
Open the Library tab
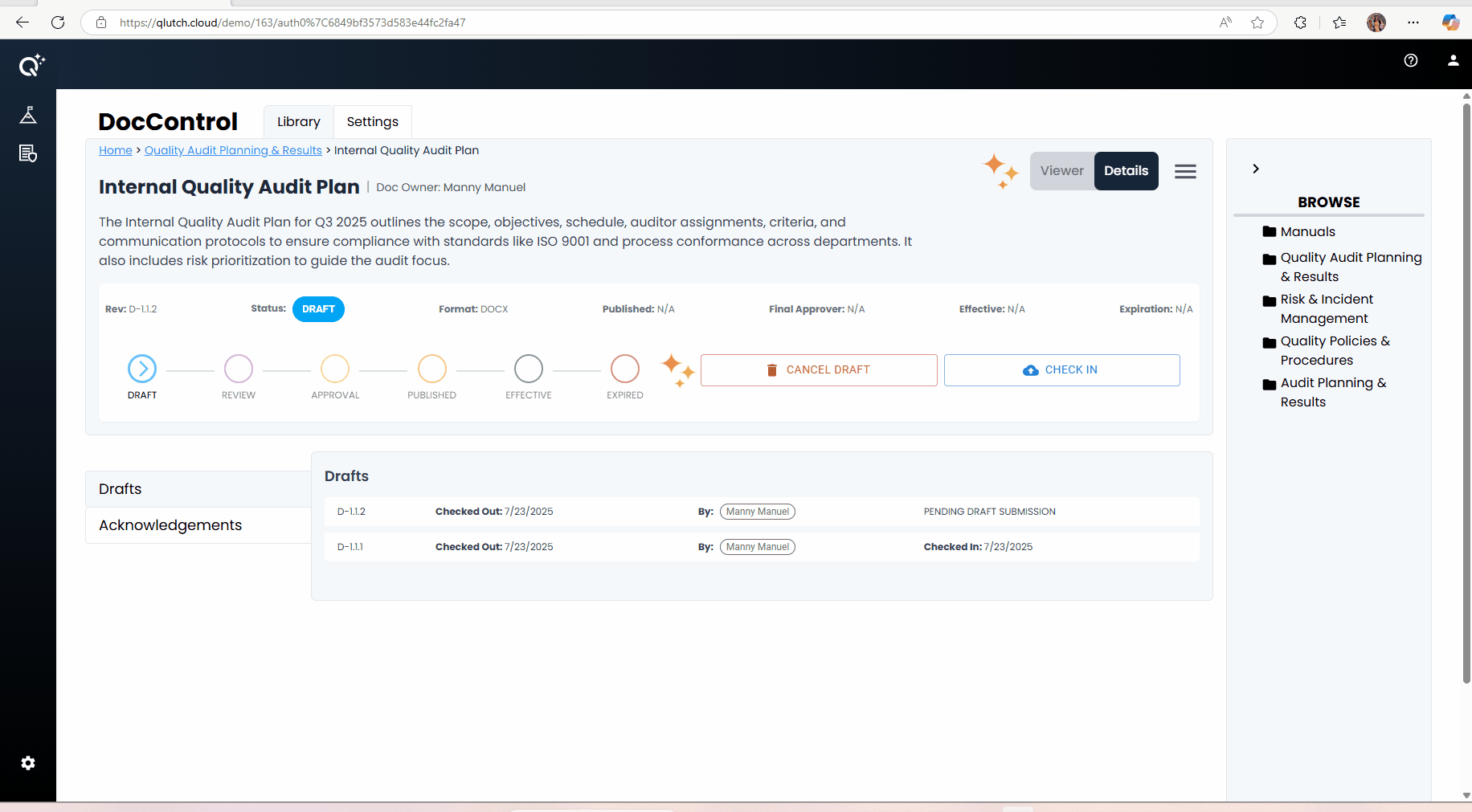(298, 122)
